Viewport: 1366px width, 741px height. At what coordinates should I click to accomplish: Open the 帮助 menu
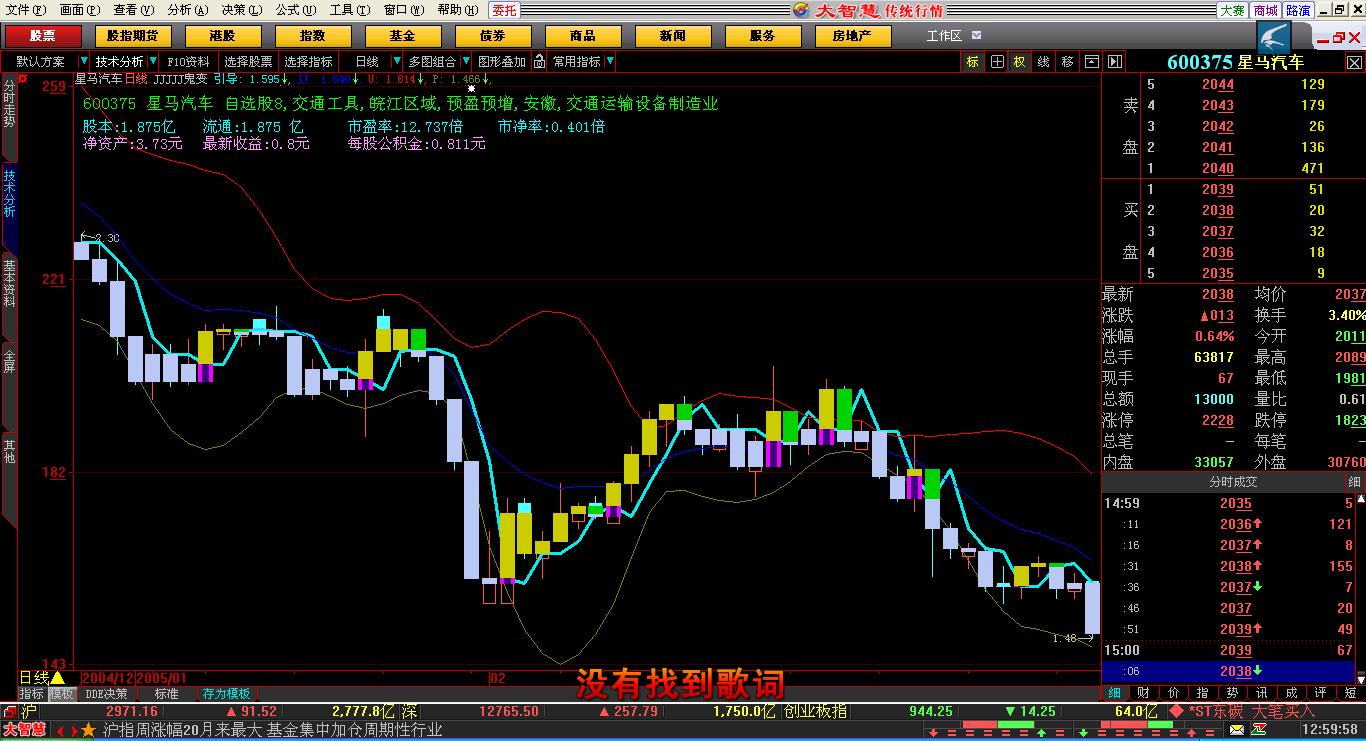pos(457,10)
